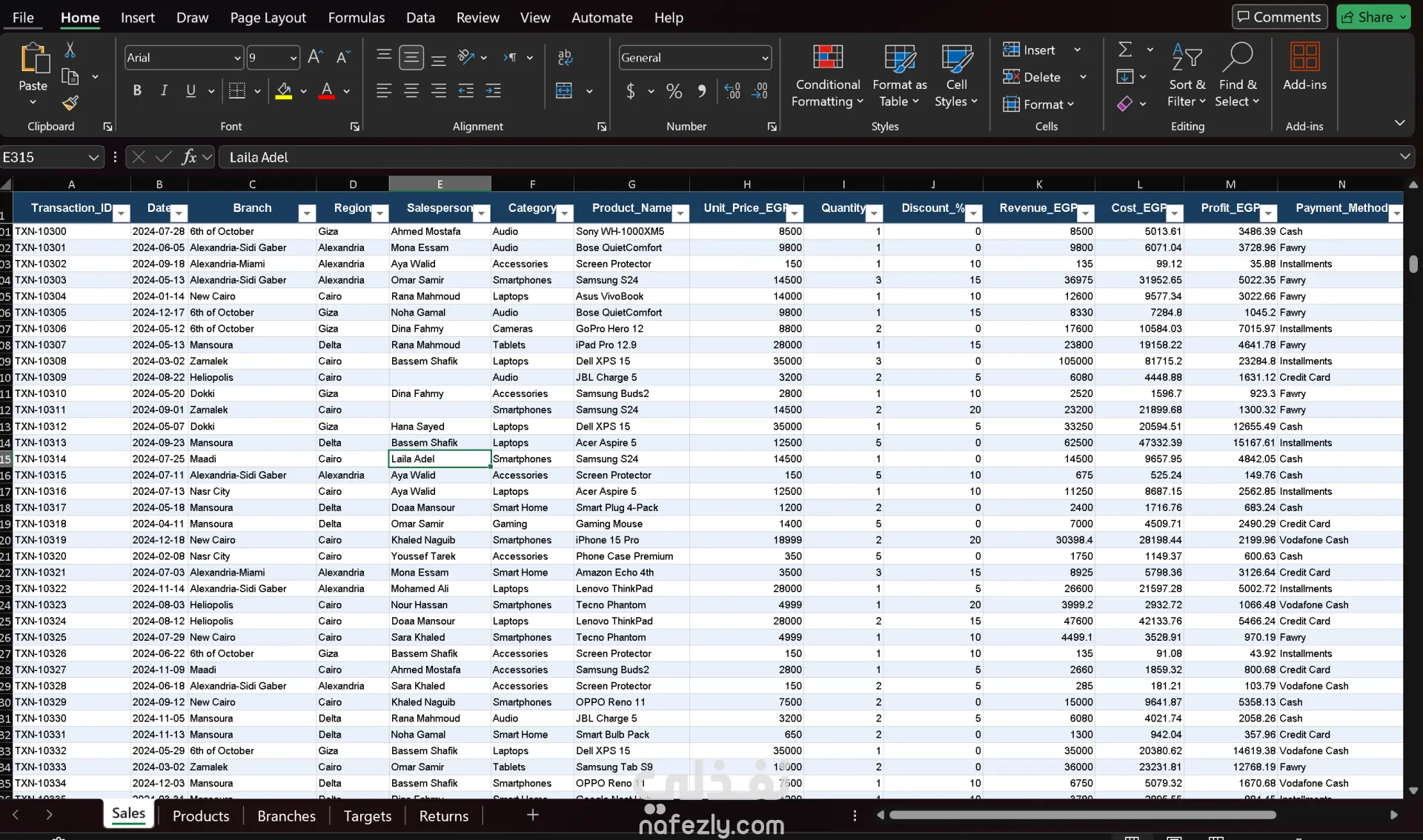Click the Clear eraser icon
The width and height of the screenshot is (1423, 840).
pos(1124,104)
